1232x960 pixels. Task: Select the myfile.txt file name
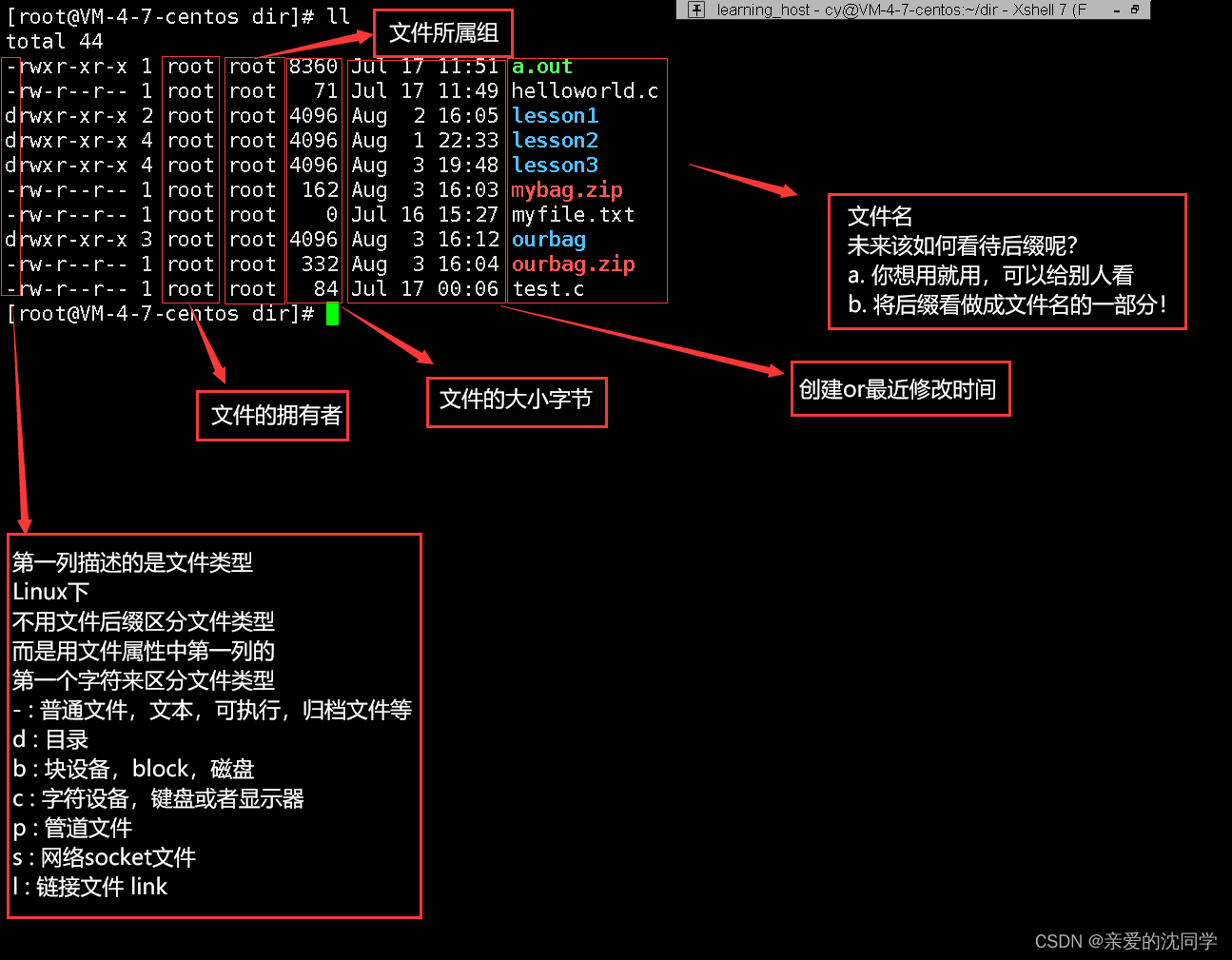click(574, 215)
